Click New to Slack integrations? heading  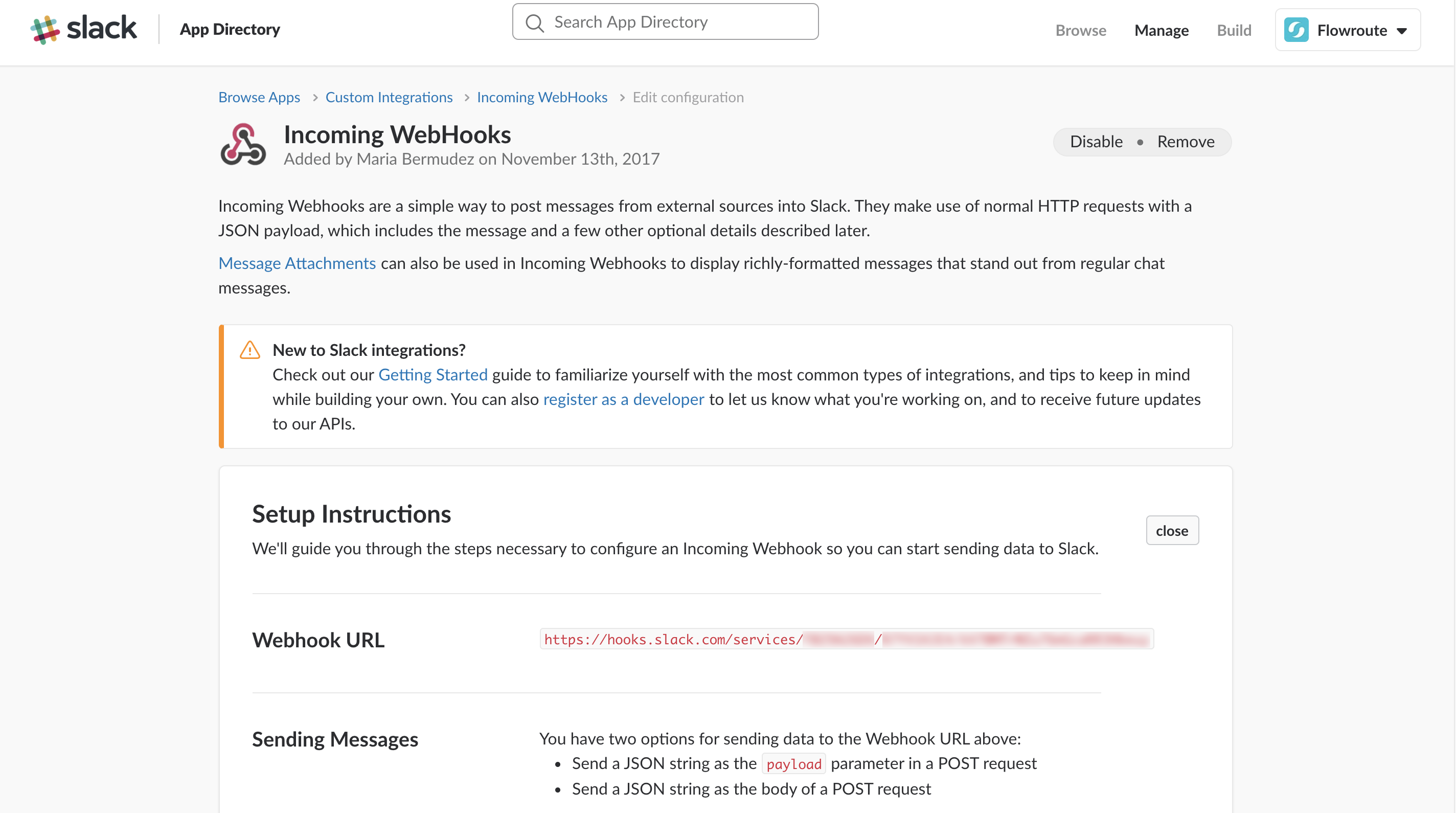[x=369, y=350]
